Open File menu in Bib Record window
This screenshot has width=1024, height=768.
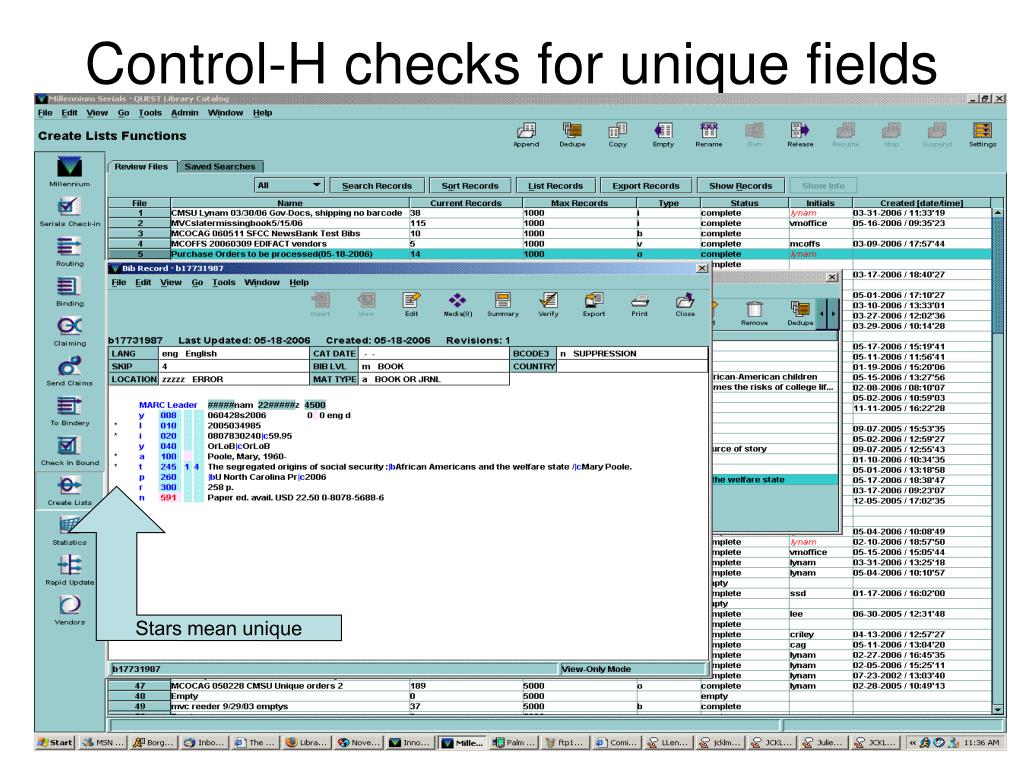(x=119, y=283)
